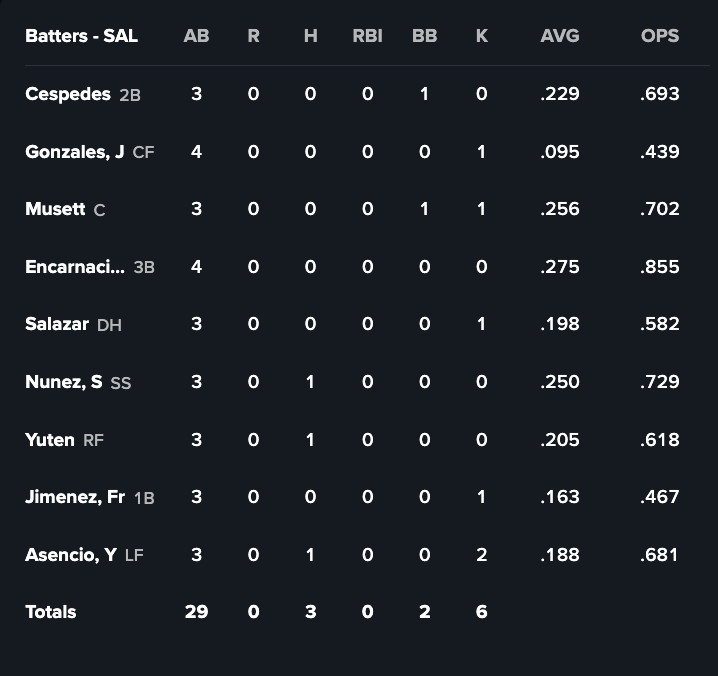Click the AVG column header
Image resolution: width=718 pixels, height=676 pixels.
coord(559,36)
